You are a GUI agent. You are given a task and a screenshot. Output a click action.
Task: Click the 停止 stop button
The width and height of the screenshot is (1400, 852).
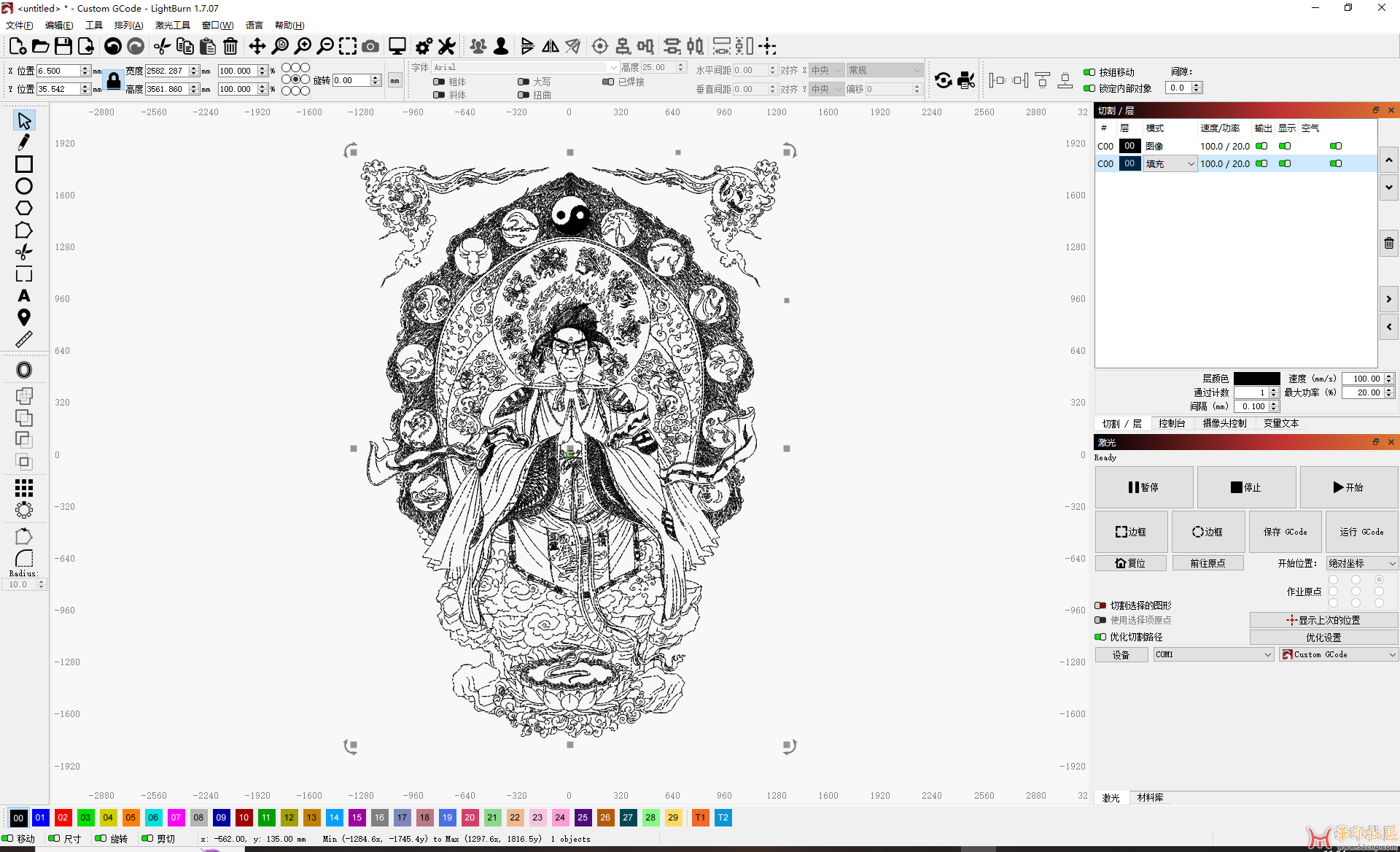pos(1246,487)
